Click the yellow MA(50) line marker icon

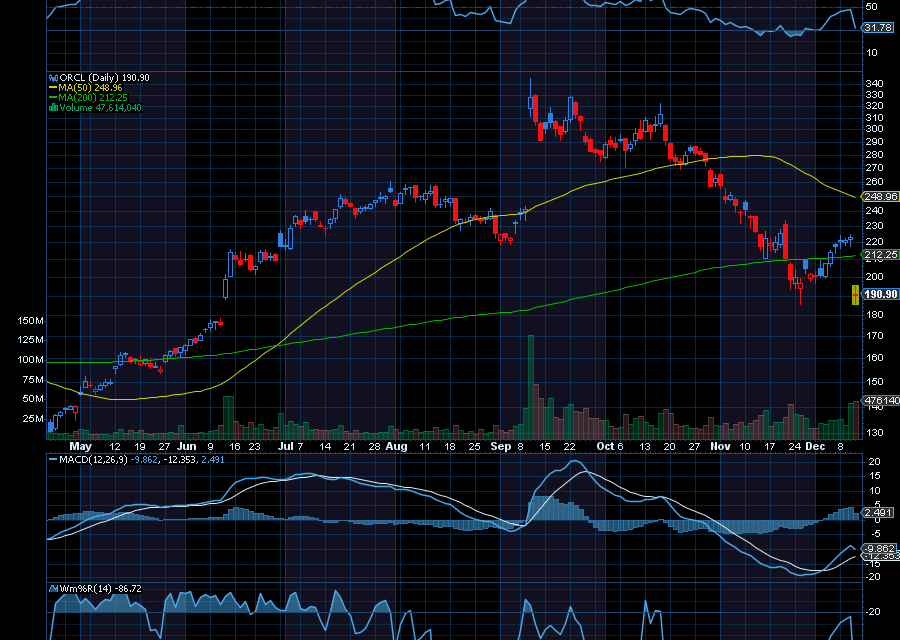point(52,87)
